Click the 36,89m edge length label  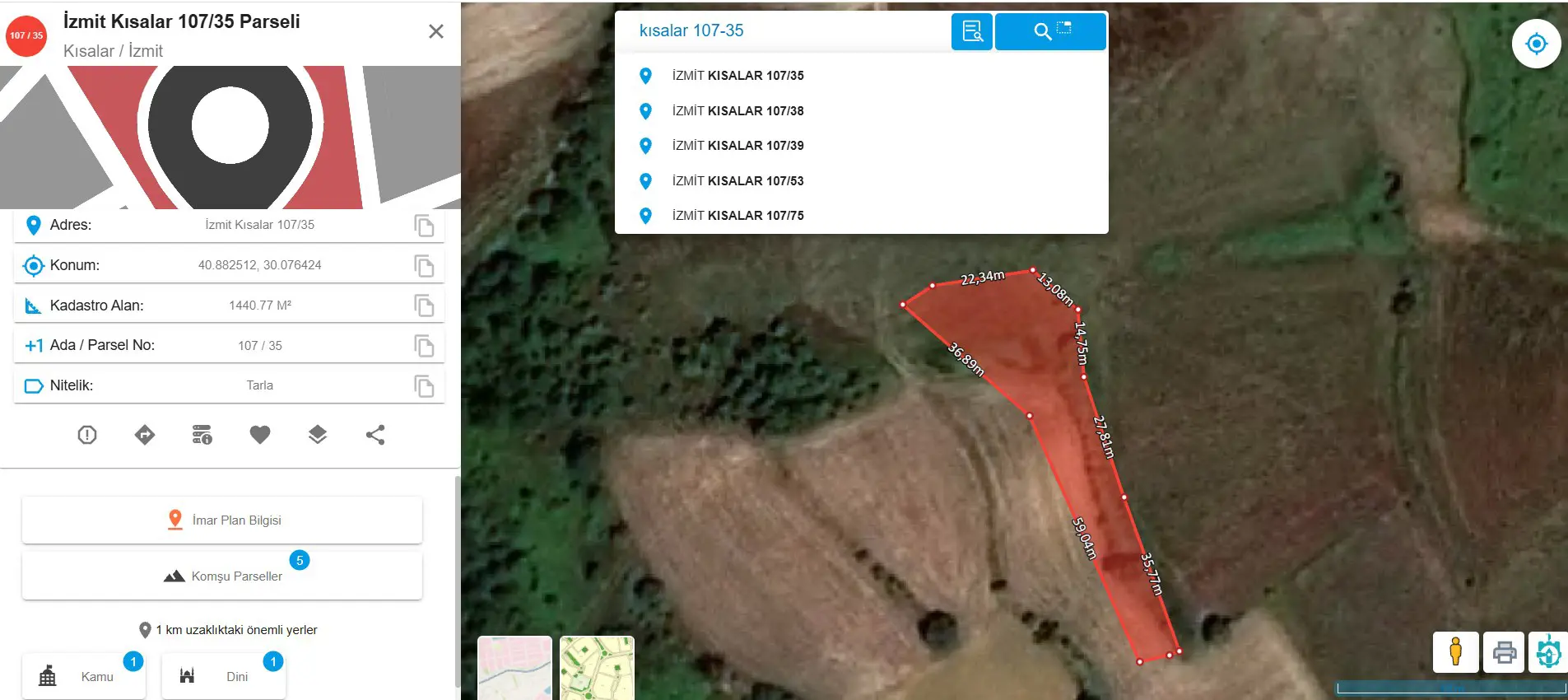pos(965,359)
